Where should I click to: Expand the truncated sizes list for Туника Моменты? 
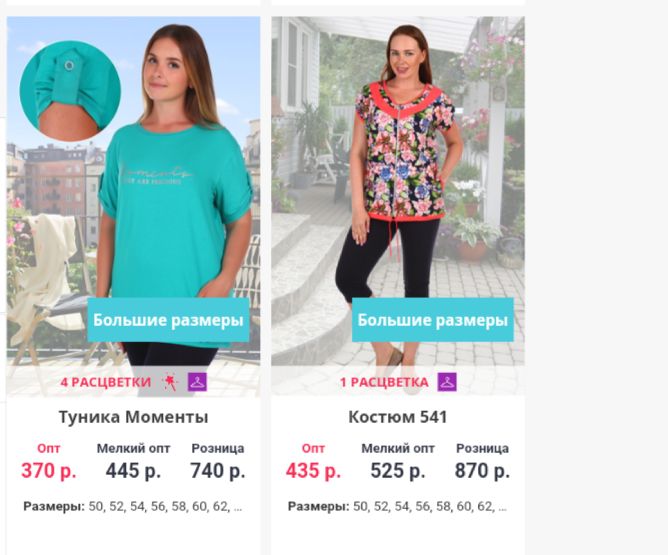238,507
